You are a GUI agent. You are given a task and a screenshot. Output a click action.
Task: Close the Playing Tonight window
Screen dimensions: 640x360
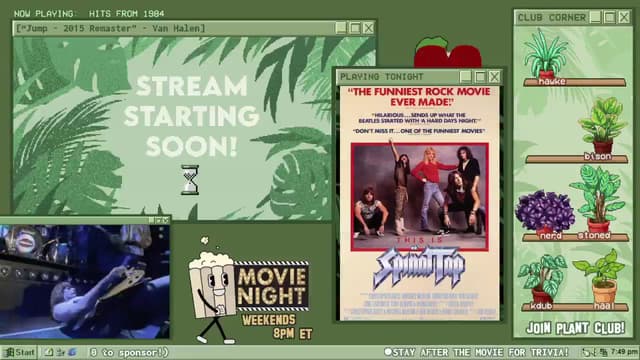pos(494,76)
